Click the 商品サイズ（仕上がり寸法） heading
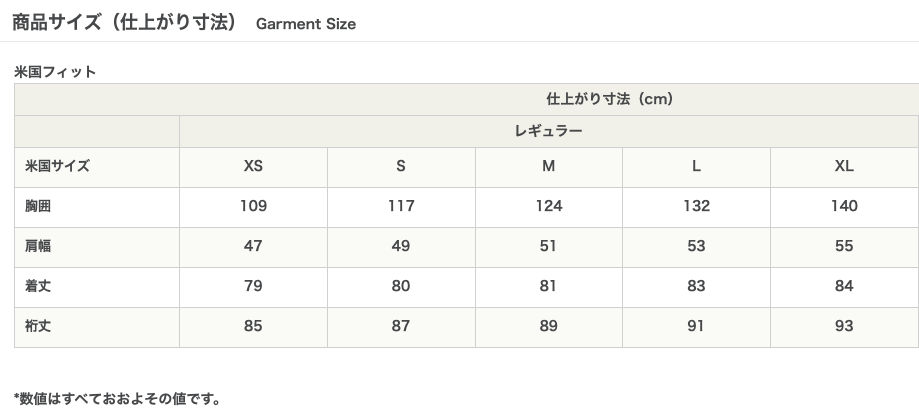 pos(124,23)
